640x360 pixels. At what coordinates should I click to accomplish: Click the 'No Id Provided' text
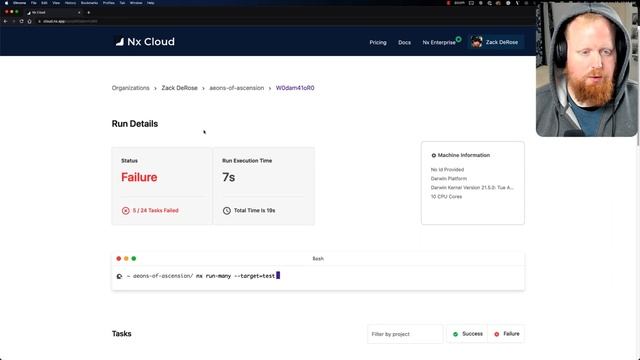pyautogui.click(x=447, y=169)
